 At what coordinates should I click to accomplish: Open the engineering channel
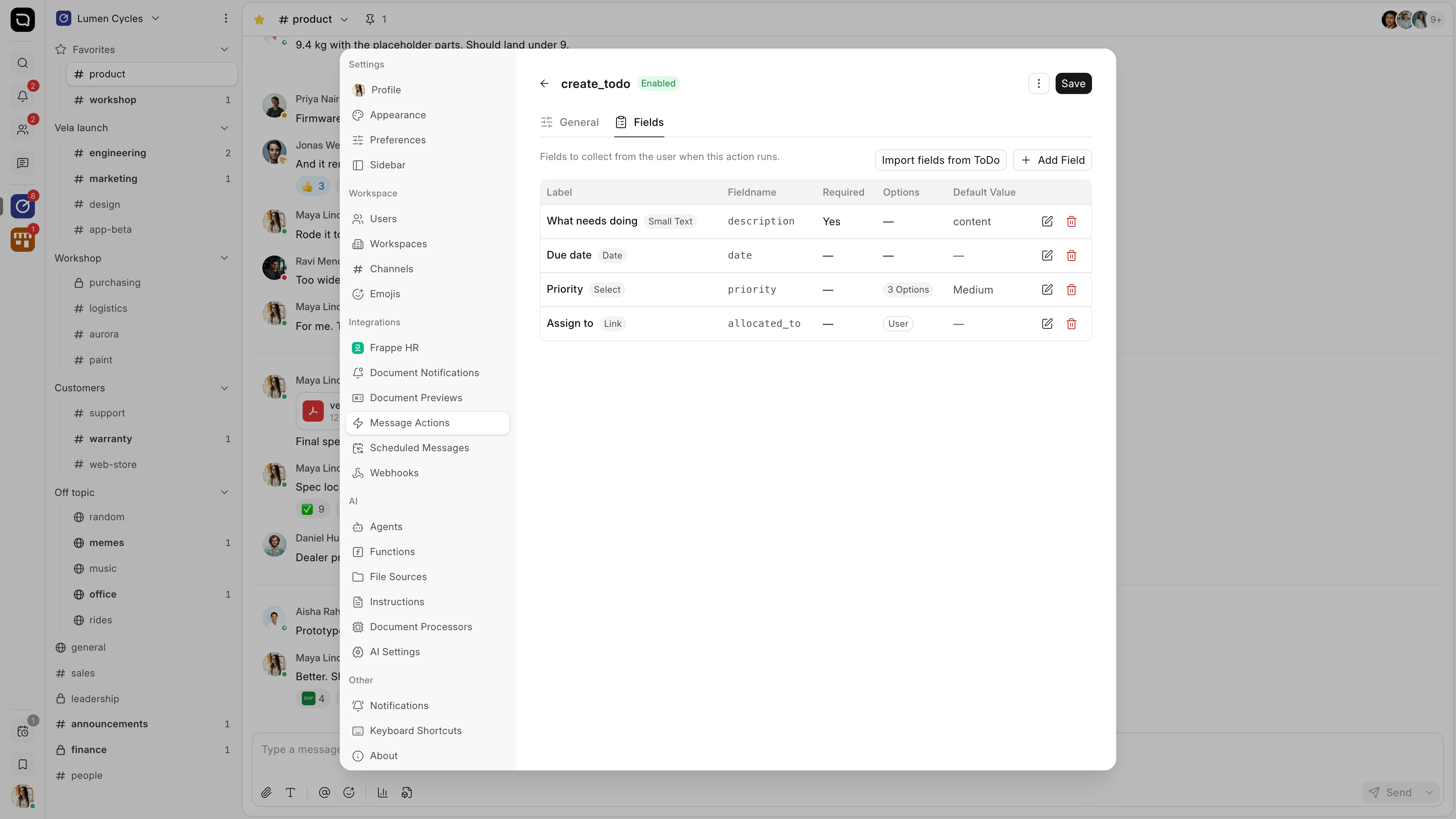152,153
